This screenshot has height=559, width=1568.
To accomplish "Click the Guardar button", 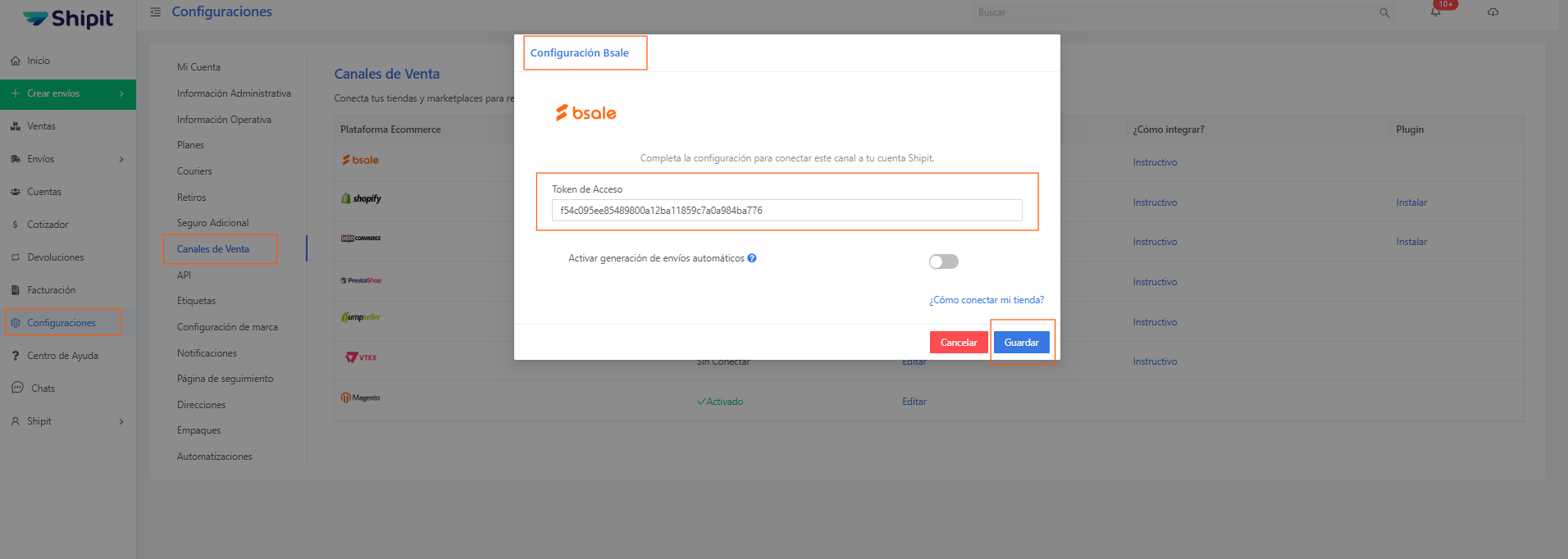I will click(1021, 343).
